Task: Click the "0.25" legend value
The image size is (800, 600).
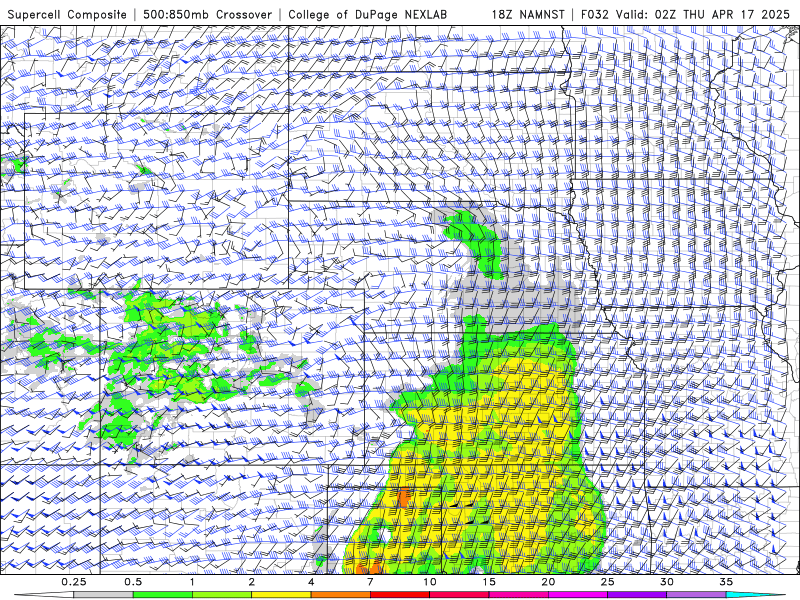Action: click(x=74, y=582)
